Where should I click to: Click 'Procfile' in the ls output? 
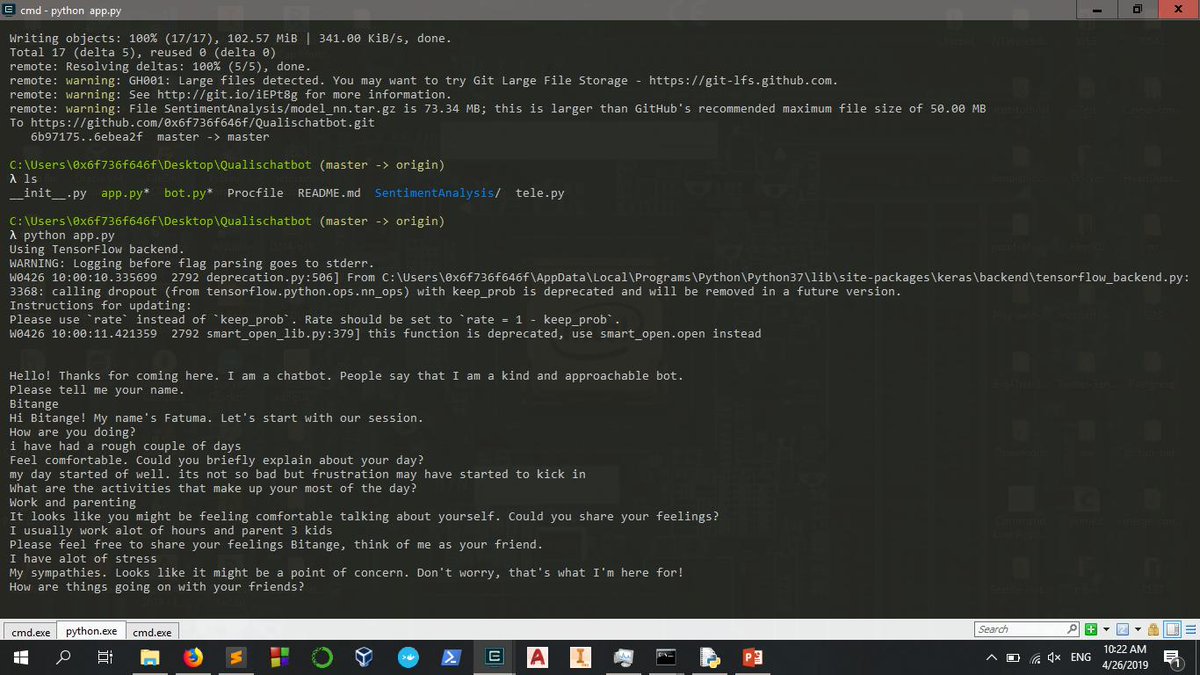(x=255, y=193)
